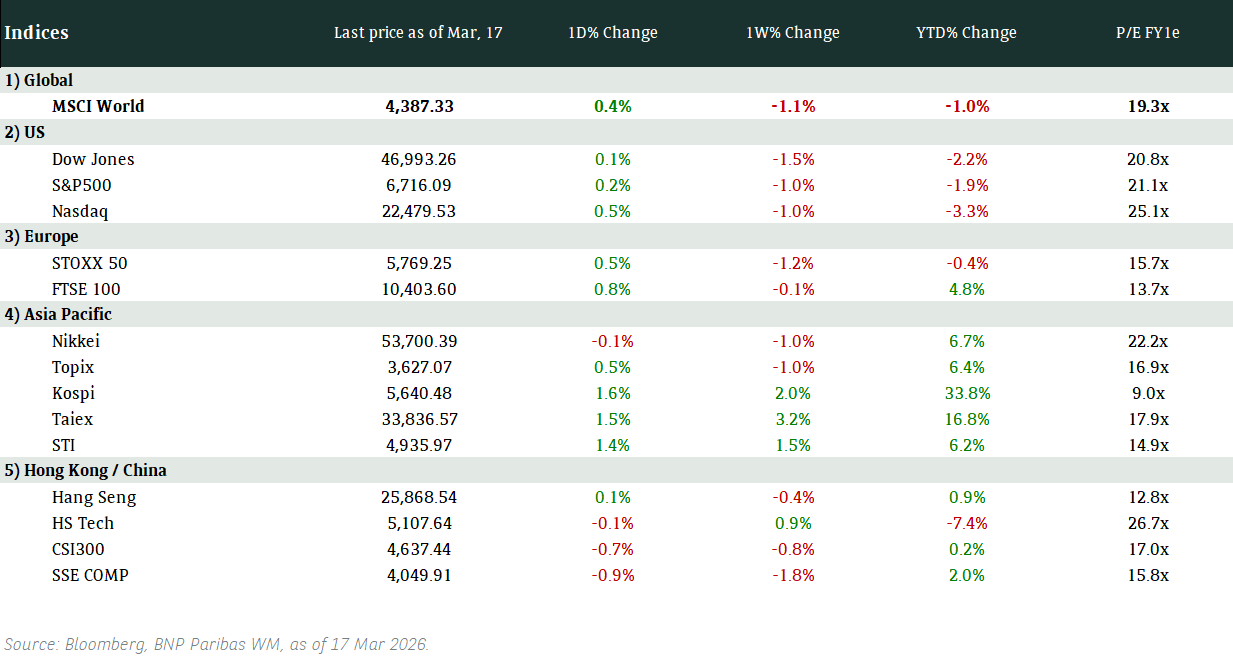Image resolution: width=1233 pixels, height=665 pixels.
Task: Select the Hang Seng index name
Action: tap(94, 497)
